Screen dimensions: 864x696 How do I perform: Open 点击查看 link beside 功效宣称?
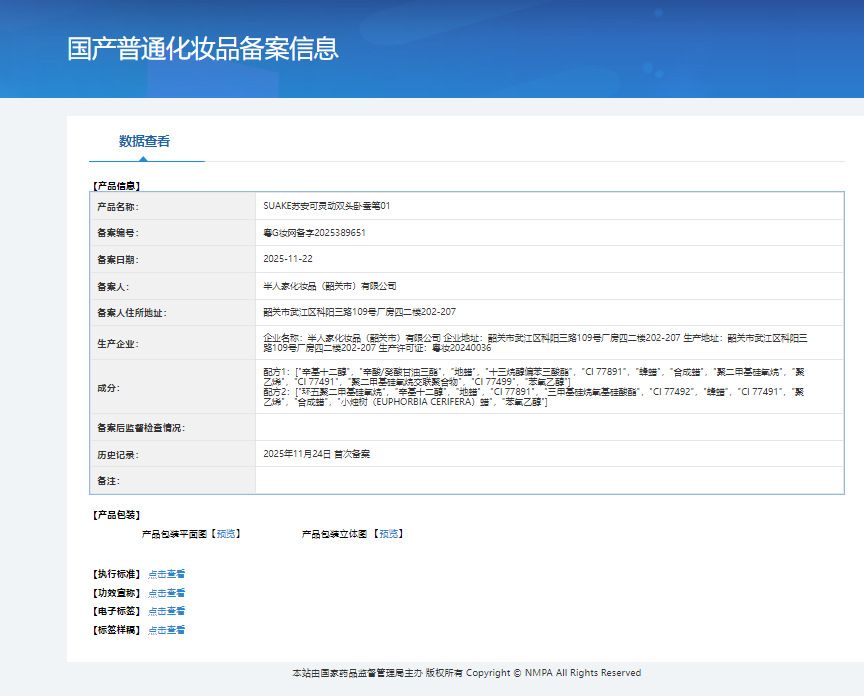pos(166,592)
